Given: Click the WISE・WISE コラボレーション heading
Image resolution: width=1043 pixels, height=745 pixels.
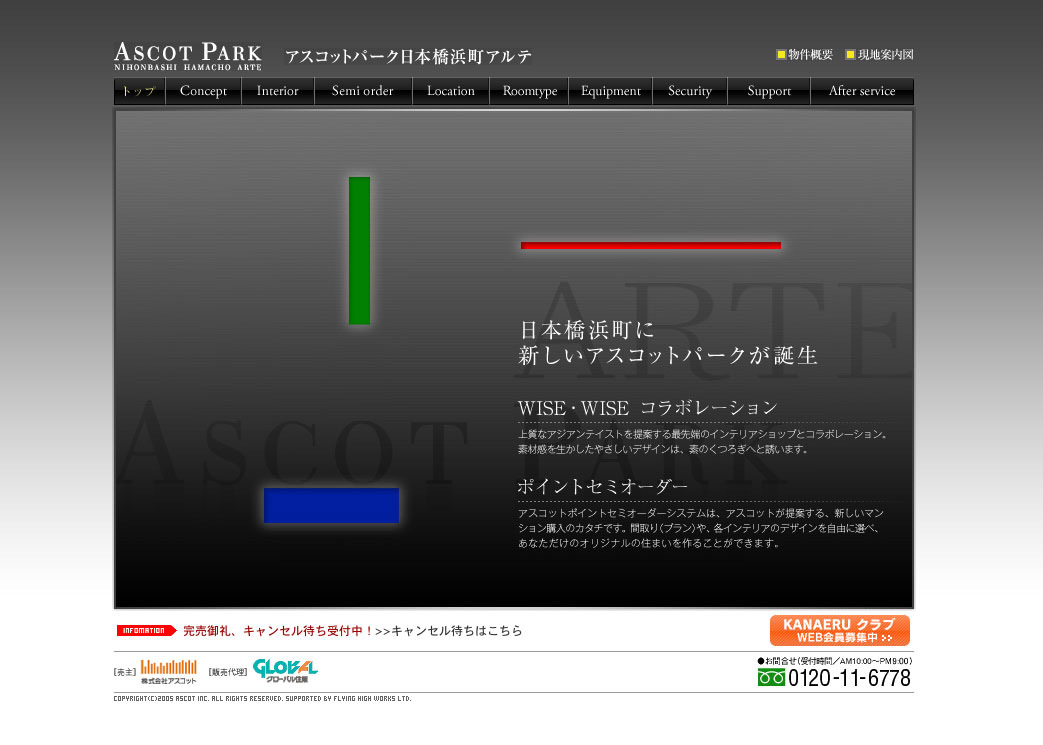Looking at the screenshot, I should click(647, 408).
